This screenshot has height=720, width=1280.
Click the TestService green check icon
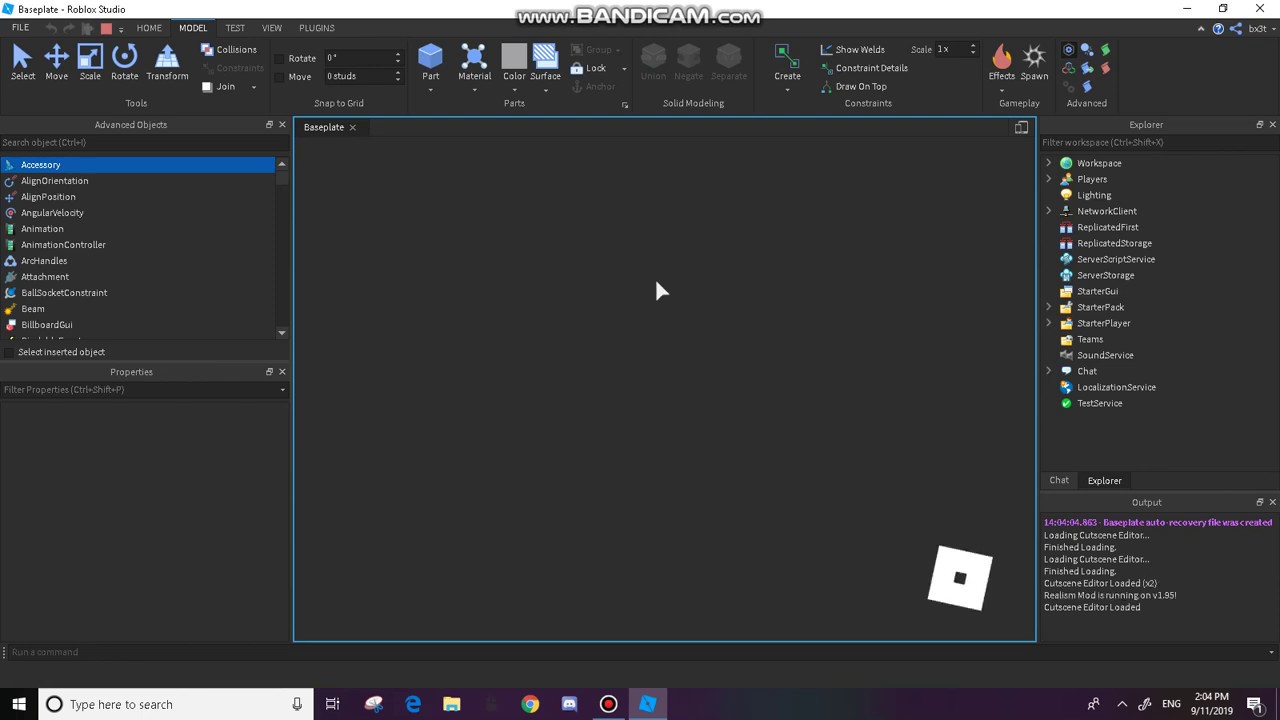click(1066, 403)
